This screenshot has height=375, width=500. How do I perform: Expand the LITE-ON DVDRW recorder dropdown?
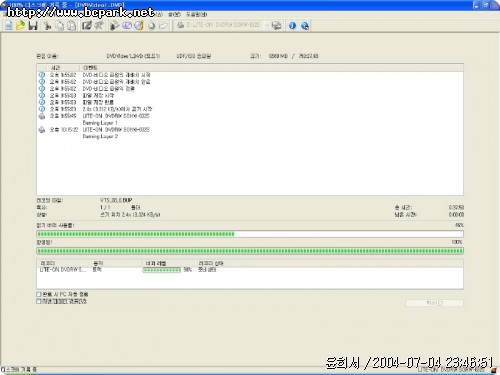pyautogui.click(x=266, y=25)
